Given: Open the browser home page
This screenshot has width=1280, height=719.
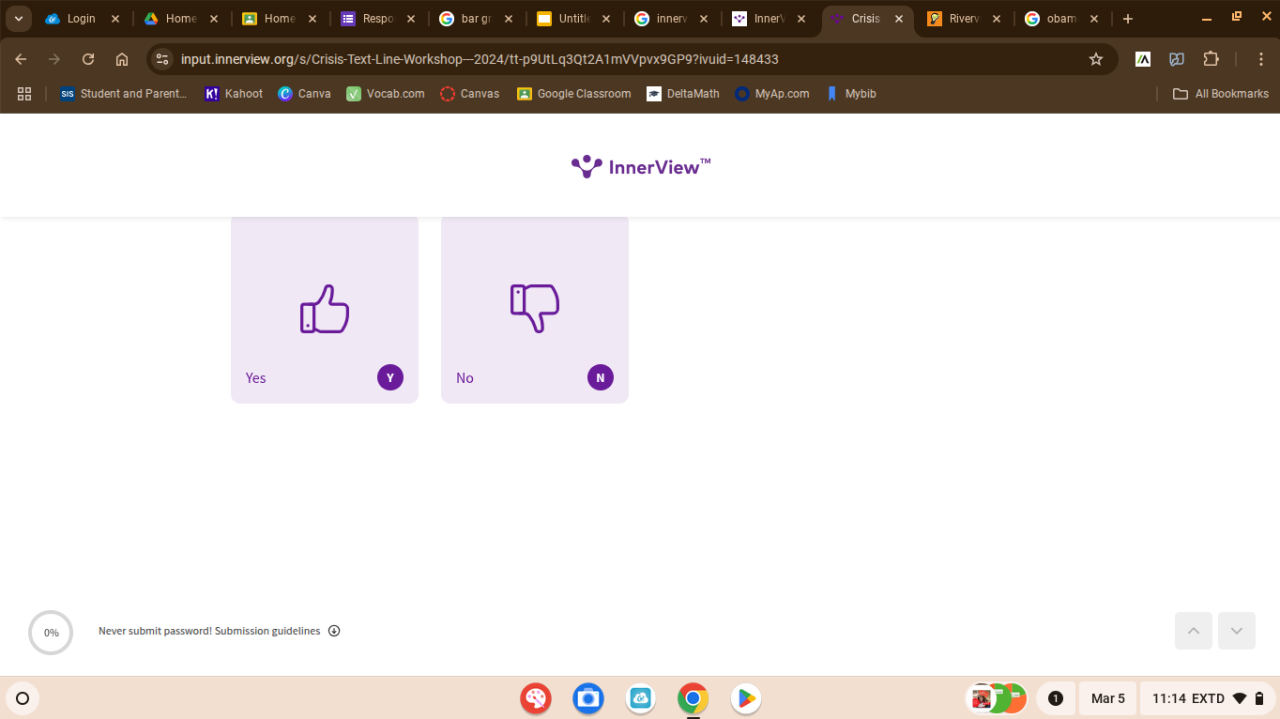Looking at the screenshot, I should click(122, 59).
